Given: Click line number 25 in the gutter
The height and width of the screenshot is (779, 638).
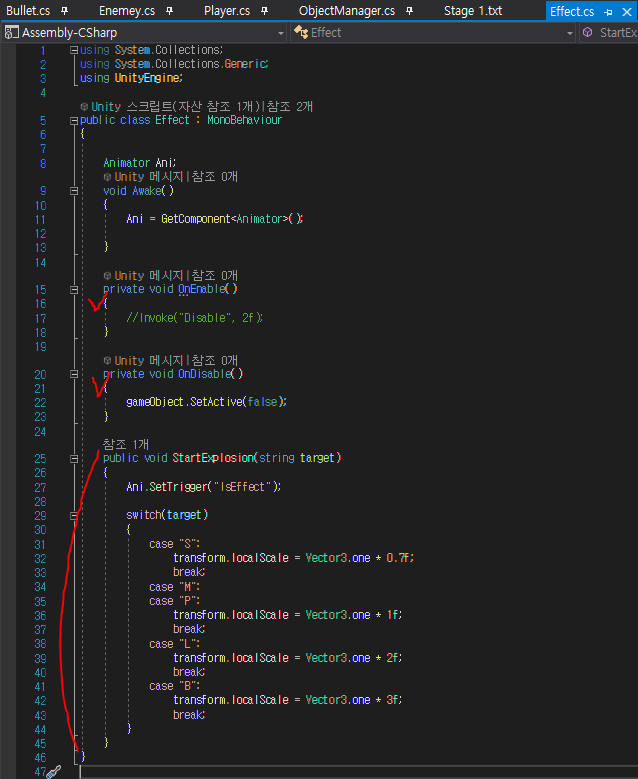Looking at the screenshot, I should [x=40, y=459].
